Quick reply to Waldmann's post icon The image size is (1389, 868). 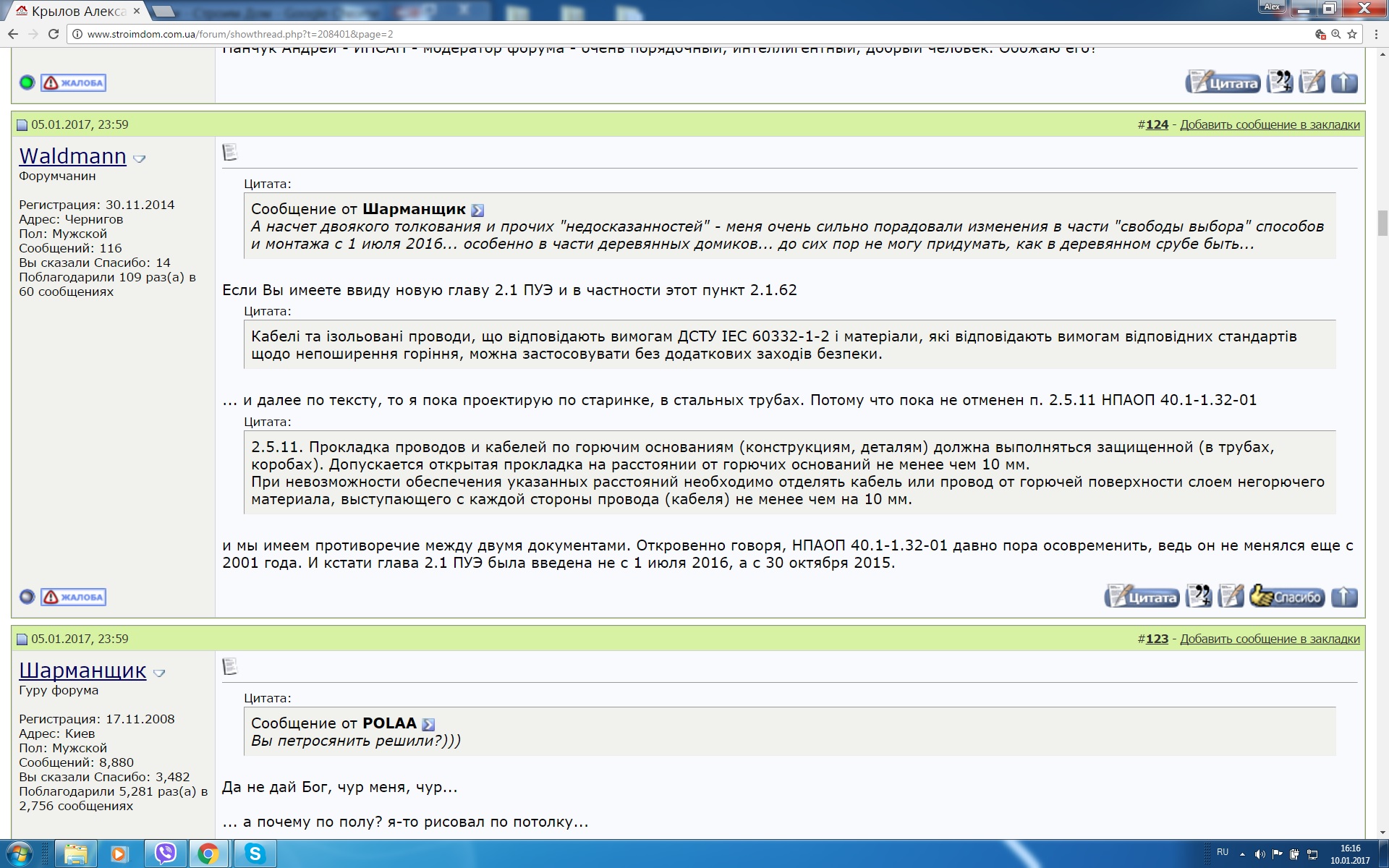[x=1231, y=597]
